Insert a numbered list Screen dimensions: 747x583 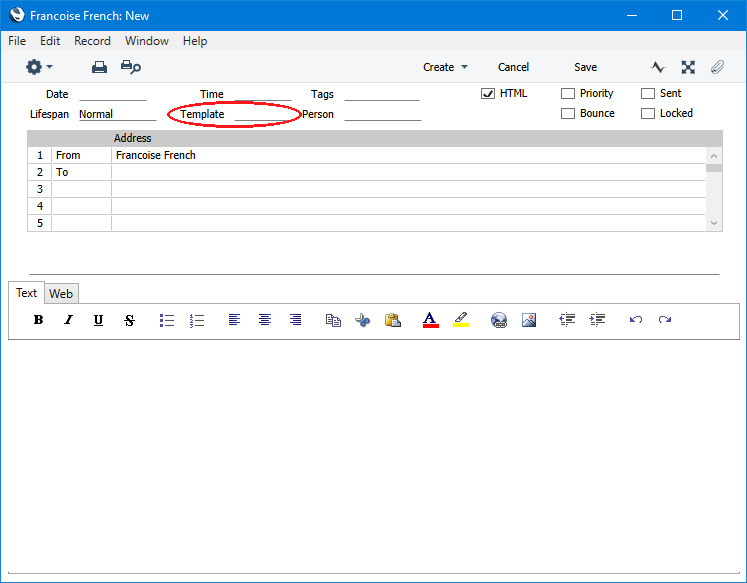click(197, 320)
